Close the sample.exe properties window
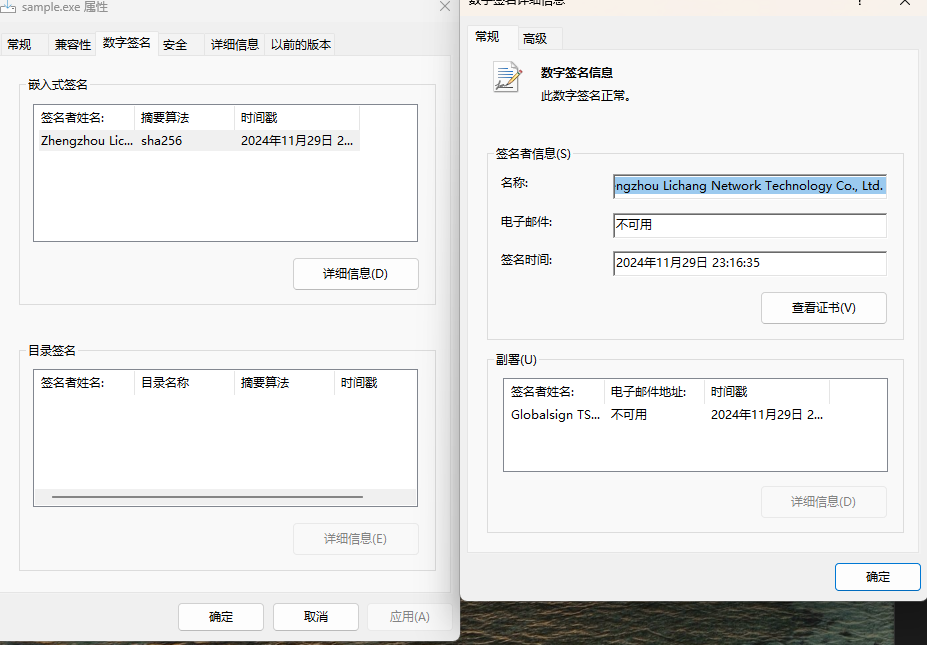Image resolution: width=927 pixels, height=645 pixels. tap(445, 7)
